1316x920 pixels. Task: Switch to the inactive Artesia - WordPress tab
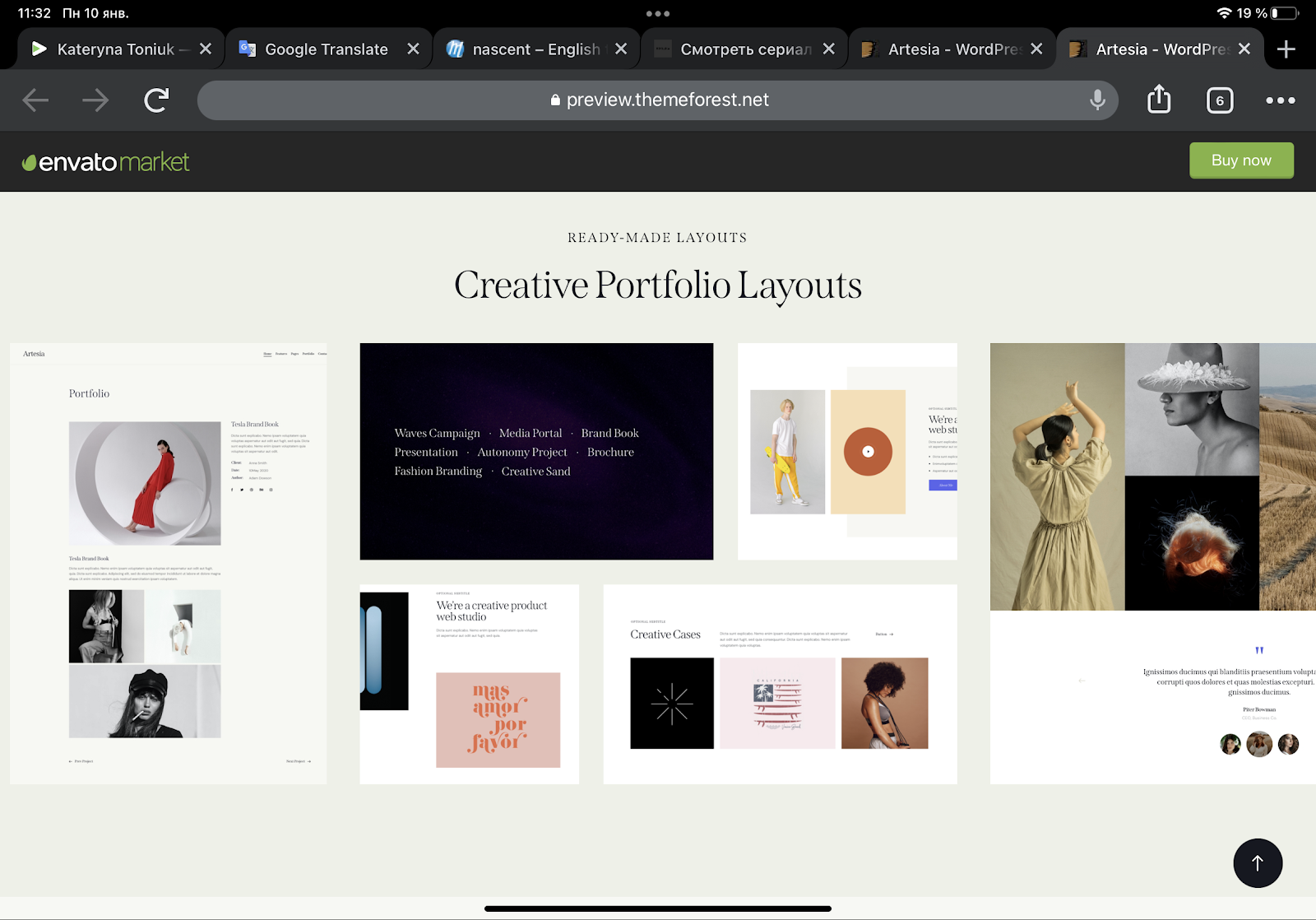pos(951,49)
